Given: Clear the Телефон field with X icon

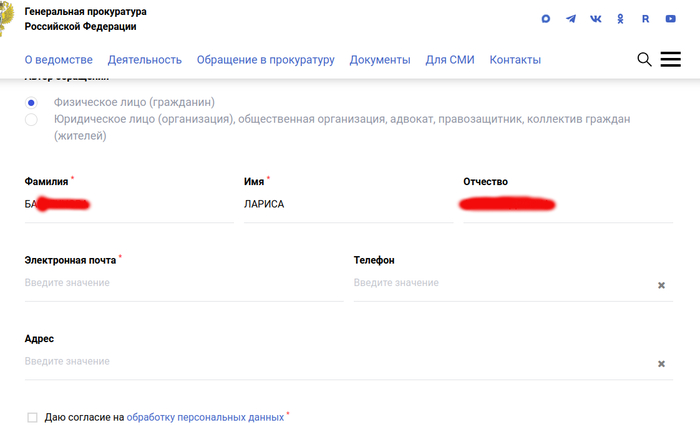Looking at the screenshot, I should point(661,285).
